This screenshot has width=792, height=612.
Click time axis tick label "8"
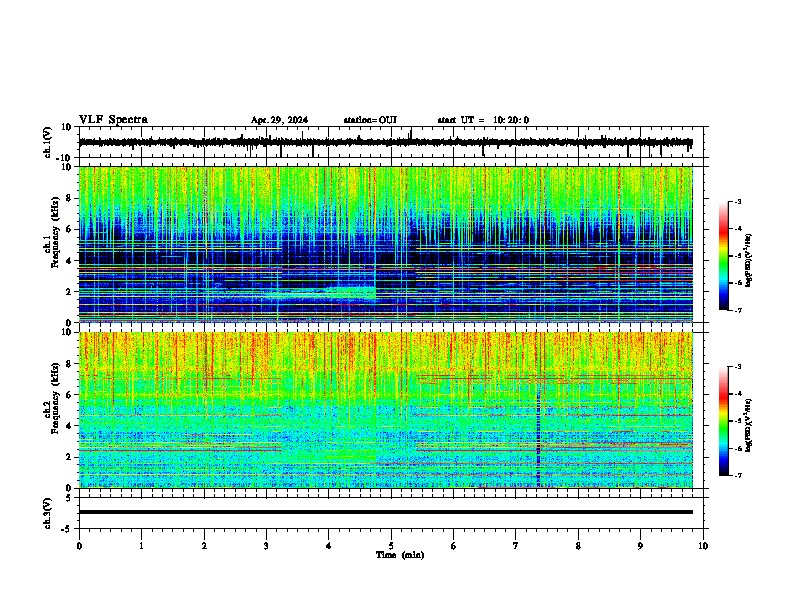[578, 546]
